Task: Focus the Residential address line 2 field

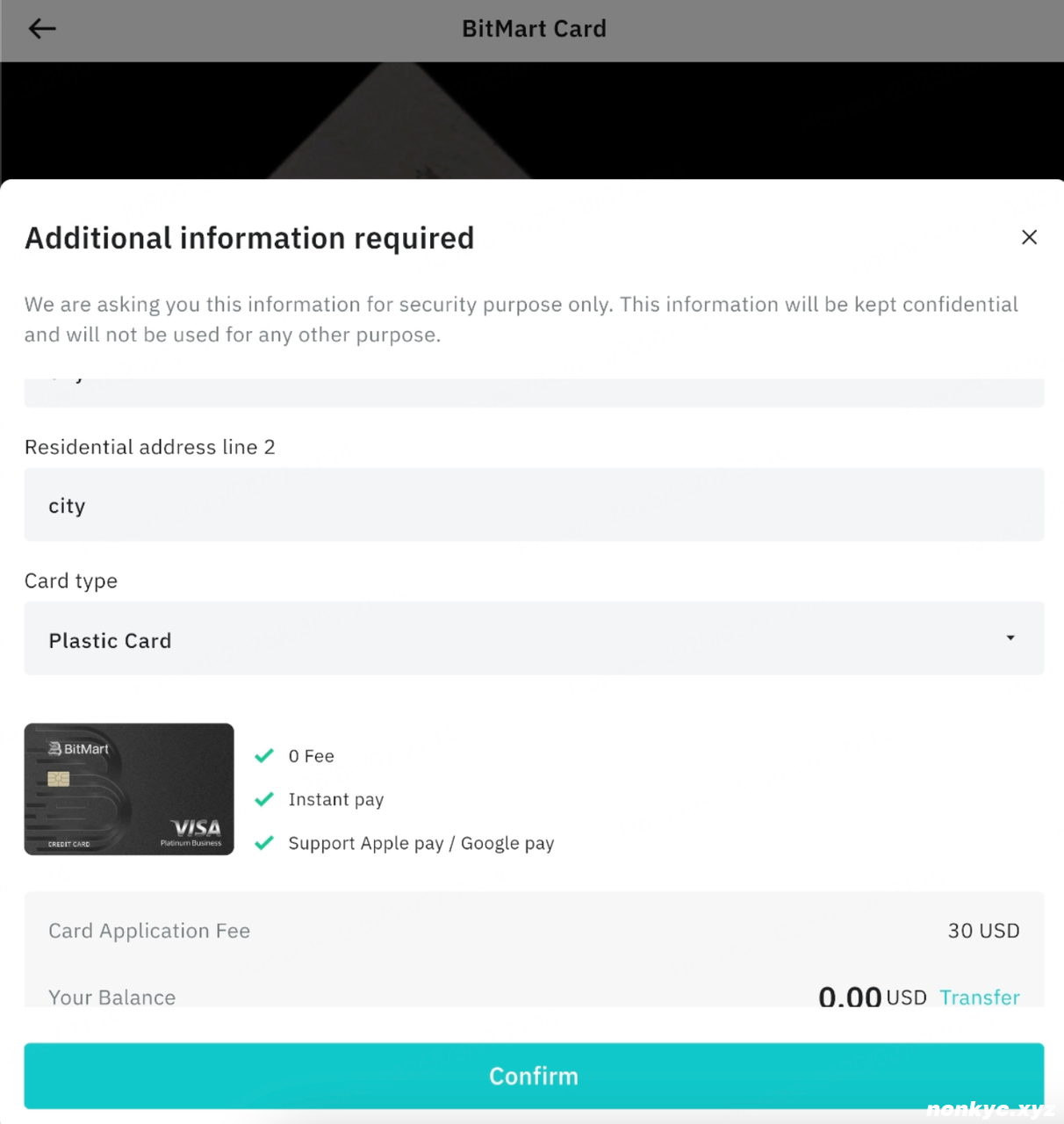Action: (x=534, y=505)
